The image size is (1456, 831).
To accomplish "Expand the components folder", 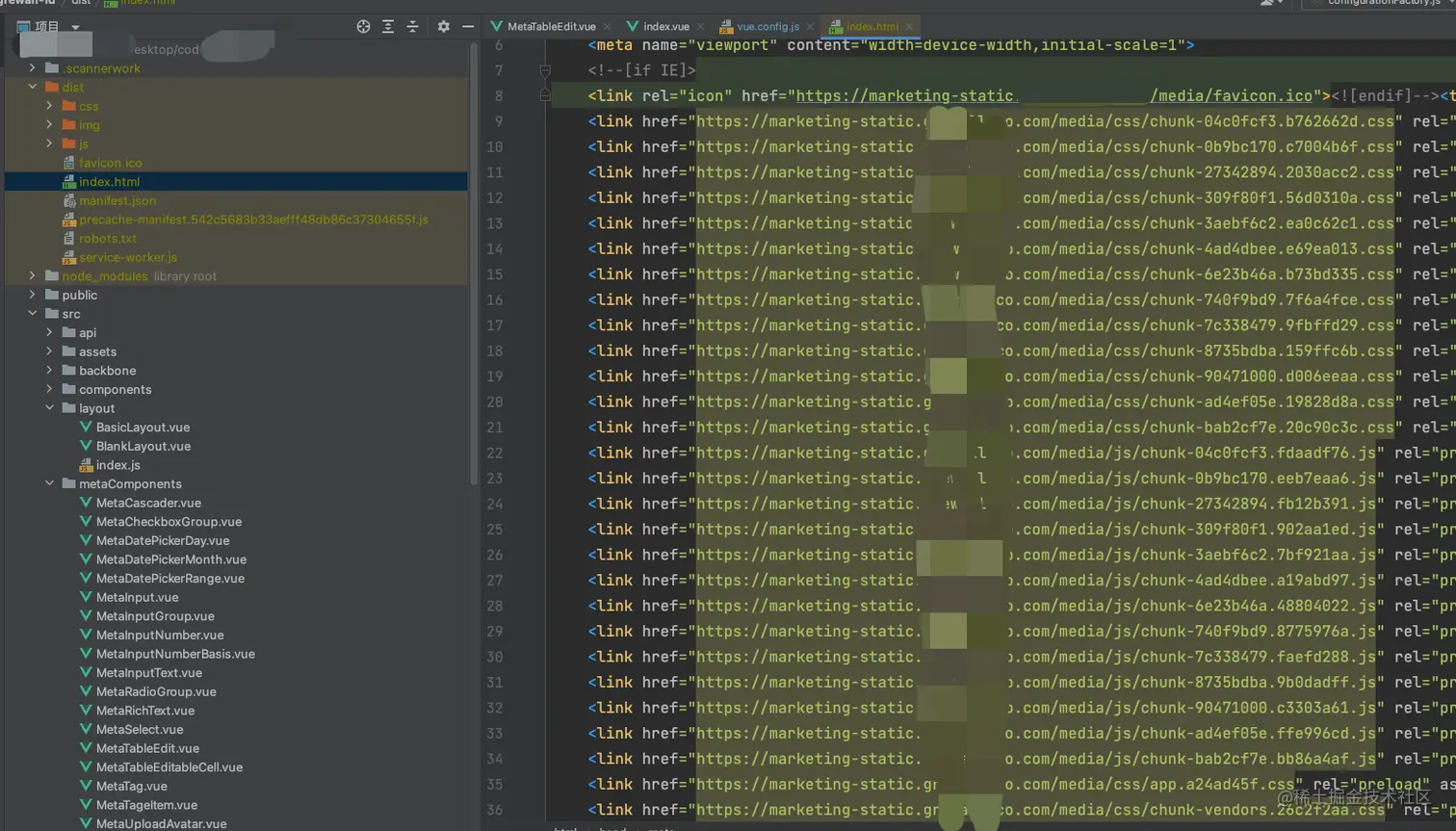I will pyautogui.click(x=49, y=389).
